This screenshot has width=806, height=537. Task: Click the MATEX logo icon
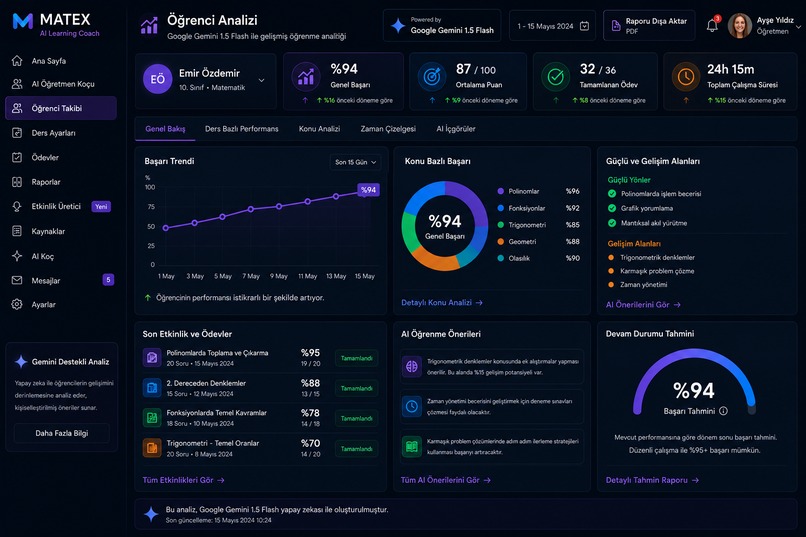tap(23, 21)
